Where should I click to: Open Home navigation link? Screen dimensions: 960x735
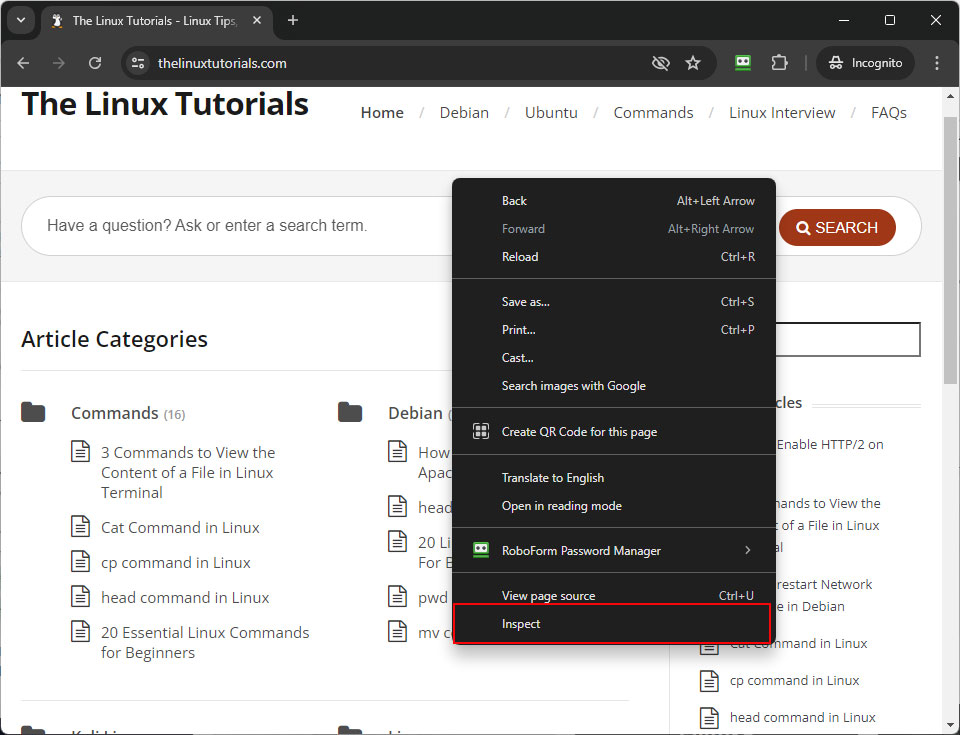pyautogui.click(x=382, y=113)
